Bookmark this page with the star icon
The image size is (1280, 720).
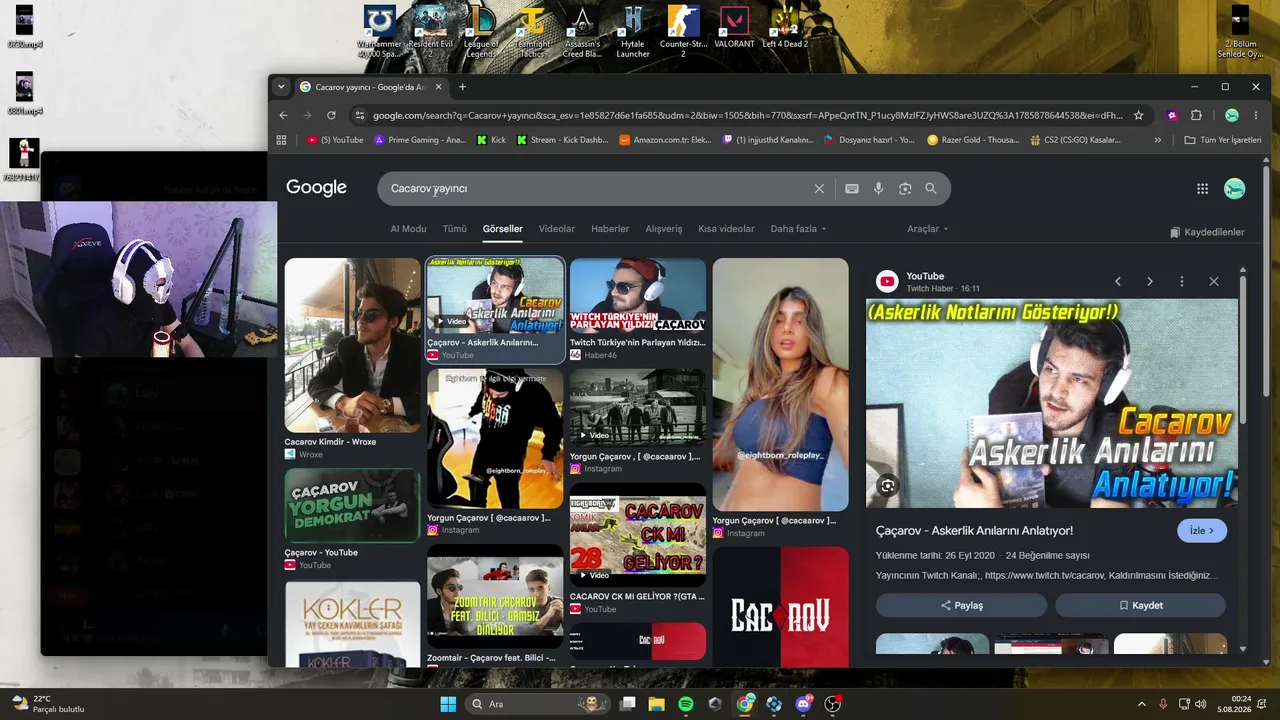(x=1138, y=115)
